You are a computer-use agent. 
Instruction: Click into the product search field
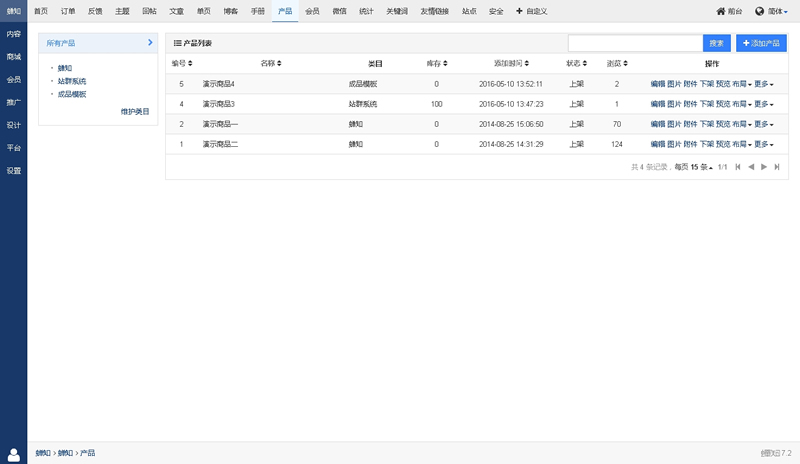coord(635,43)
